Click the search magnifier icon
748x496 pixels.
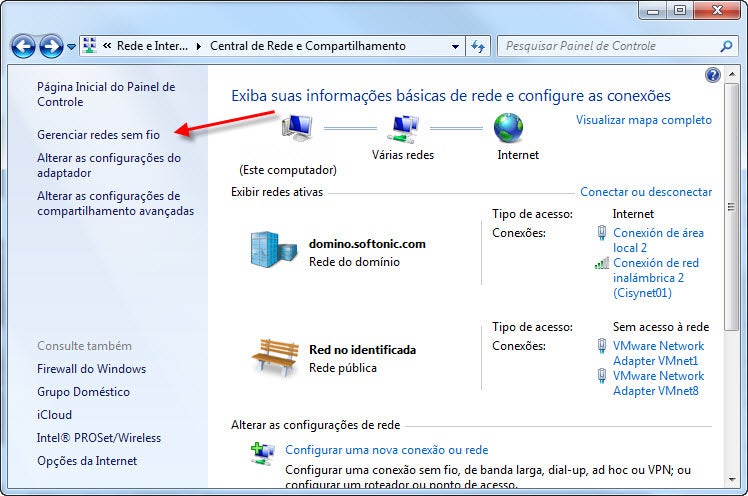coord(727,46)
